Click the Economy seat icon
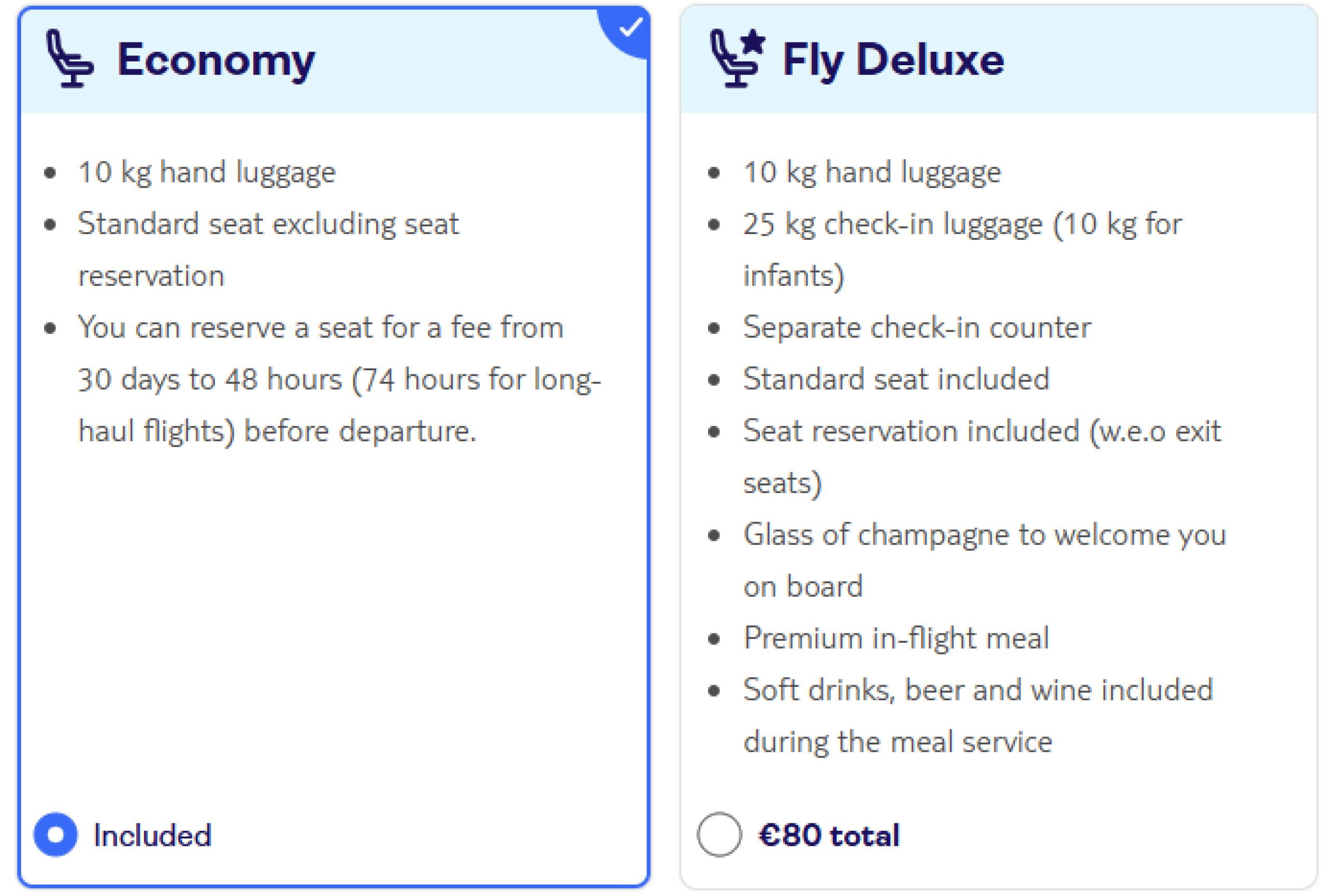Image resolution: width=1326 pixels, height=896 pixels. coord(69,58)
